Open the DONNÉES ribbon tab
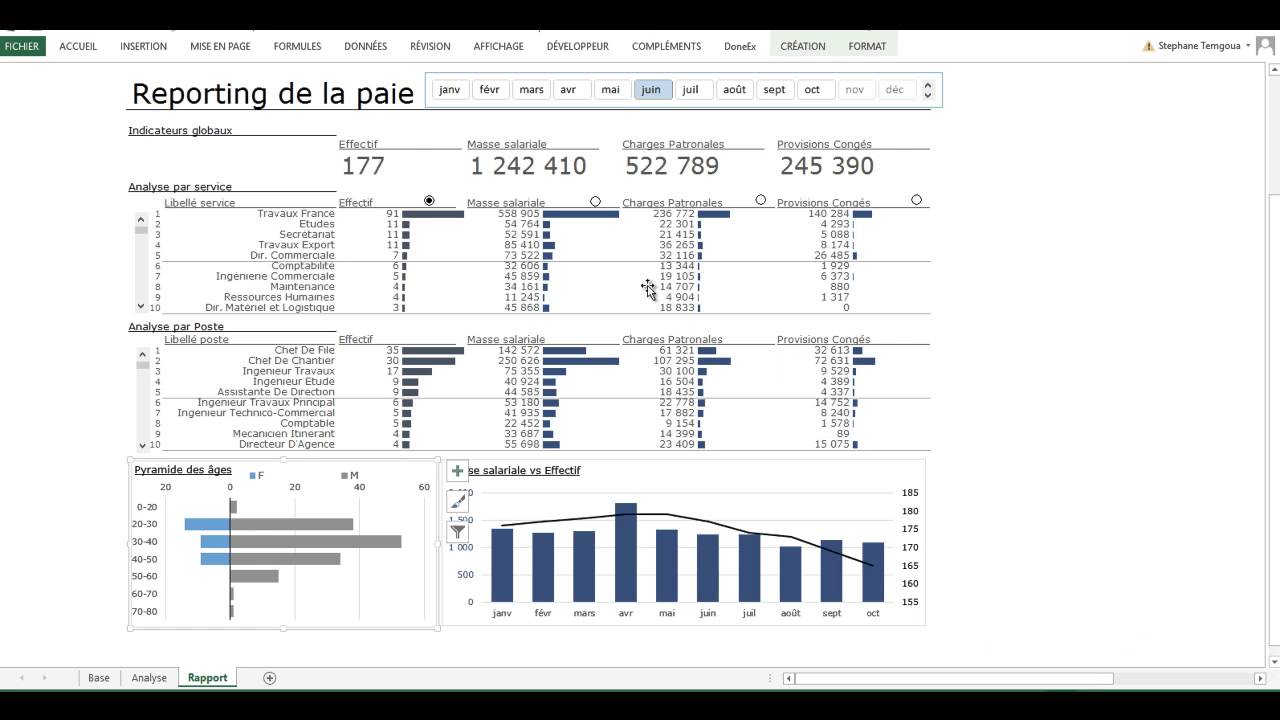 365,46
